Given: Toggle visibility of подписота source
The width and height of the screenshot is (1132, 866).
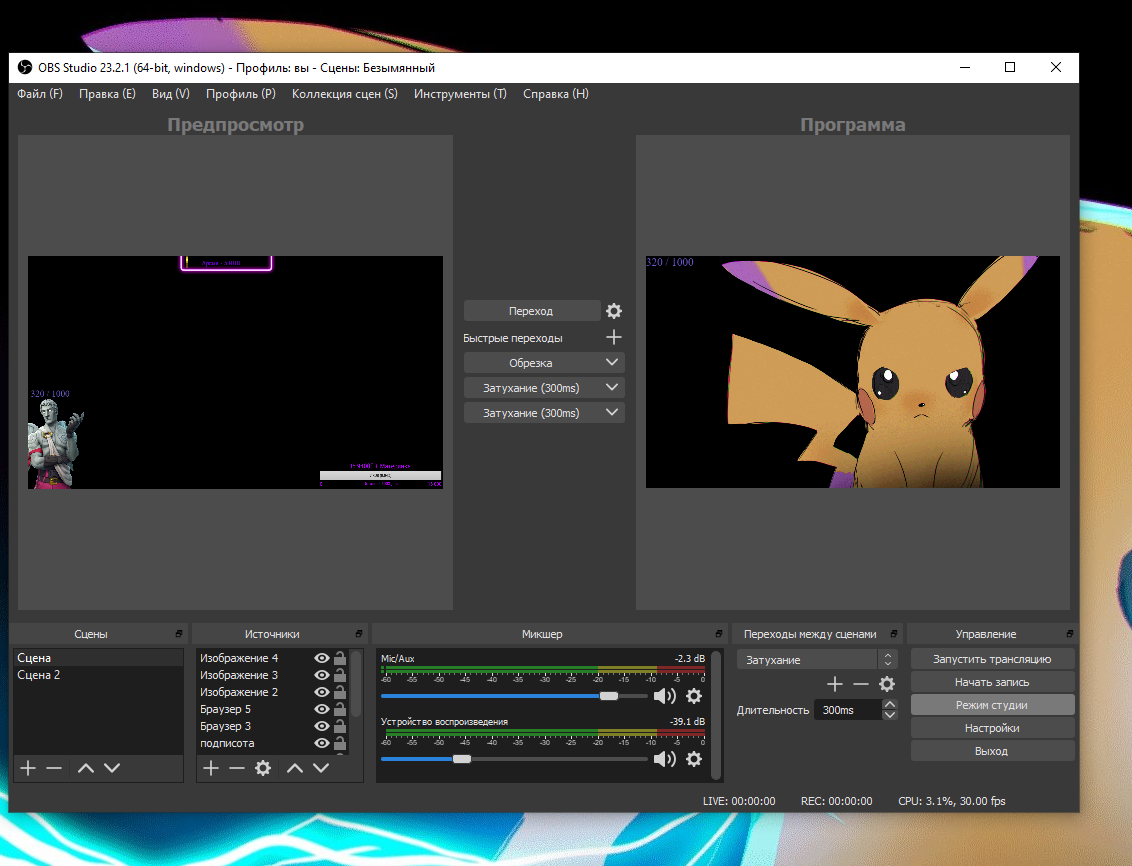Looking at the screenshot, I should click(322, 743).
